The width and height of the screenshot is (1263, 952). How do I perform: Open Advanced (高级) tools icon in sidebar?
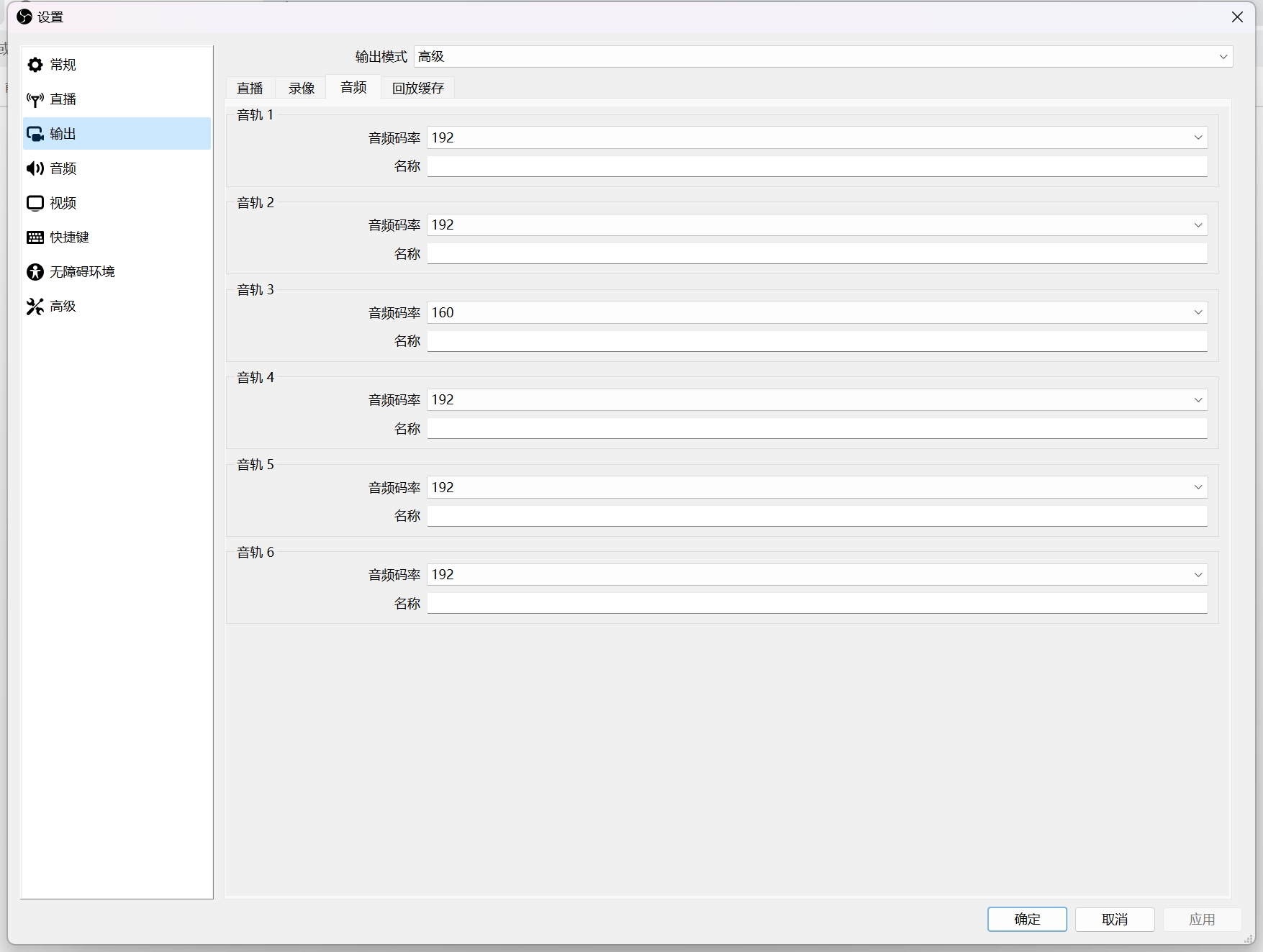[35, 307]
